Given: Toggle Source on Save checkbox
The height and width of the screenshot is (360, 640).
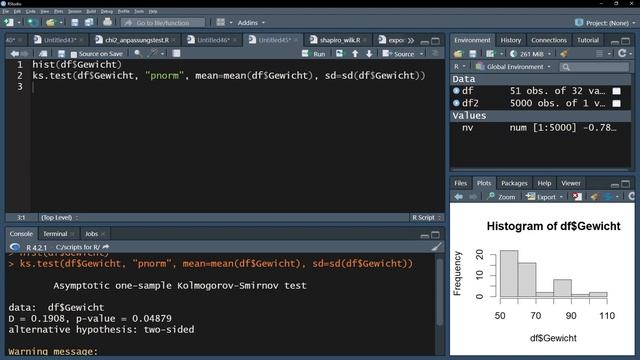Looking at the screenshot, I should coord(74,54).
